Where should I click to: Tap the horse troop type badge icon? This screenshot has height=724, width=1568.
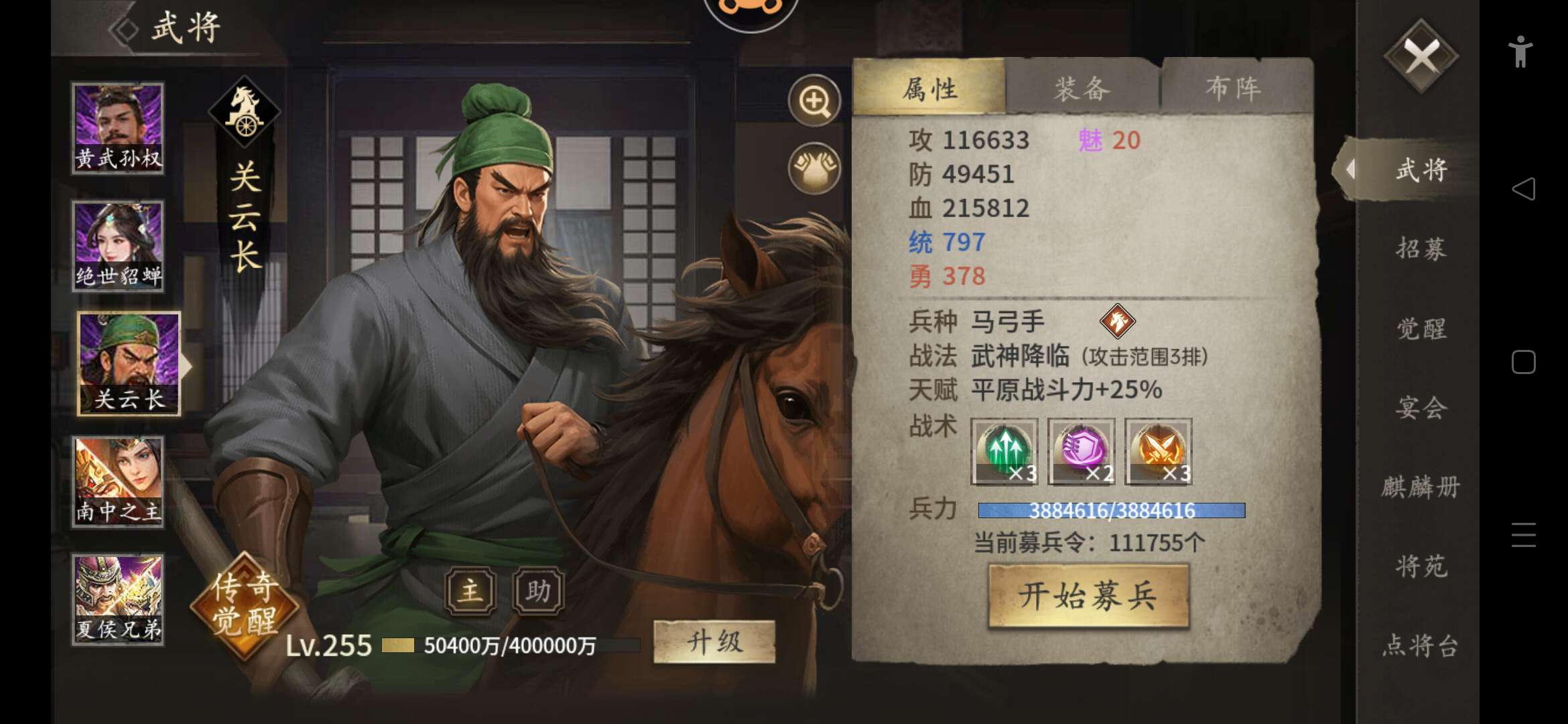click(1117, 321)
